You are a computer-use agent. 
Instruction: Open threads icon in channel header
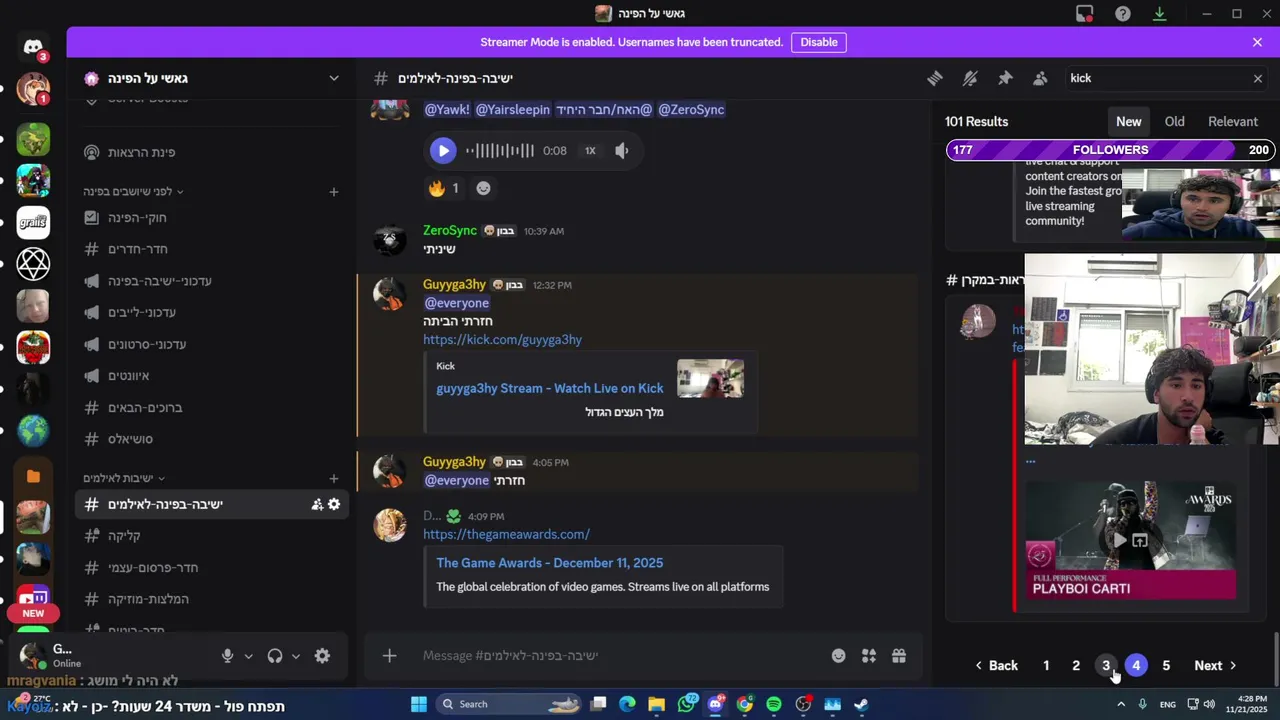coord(935,78)
